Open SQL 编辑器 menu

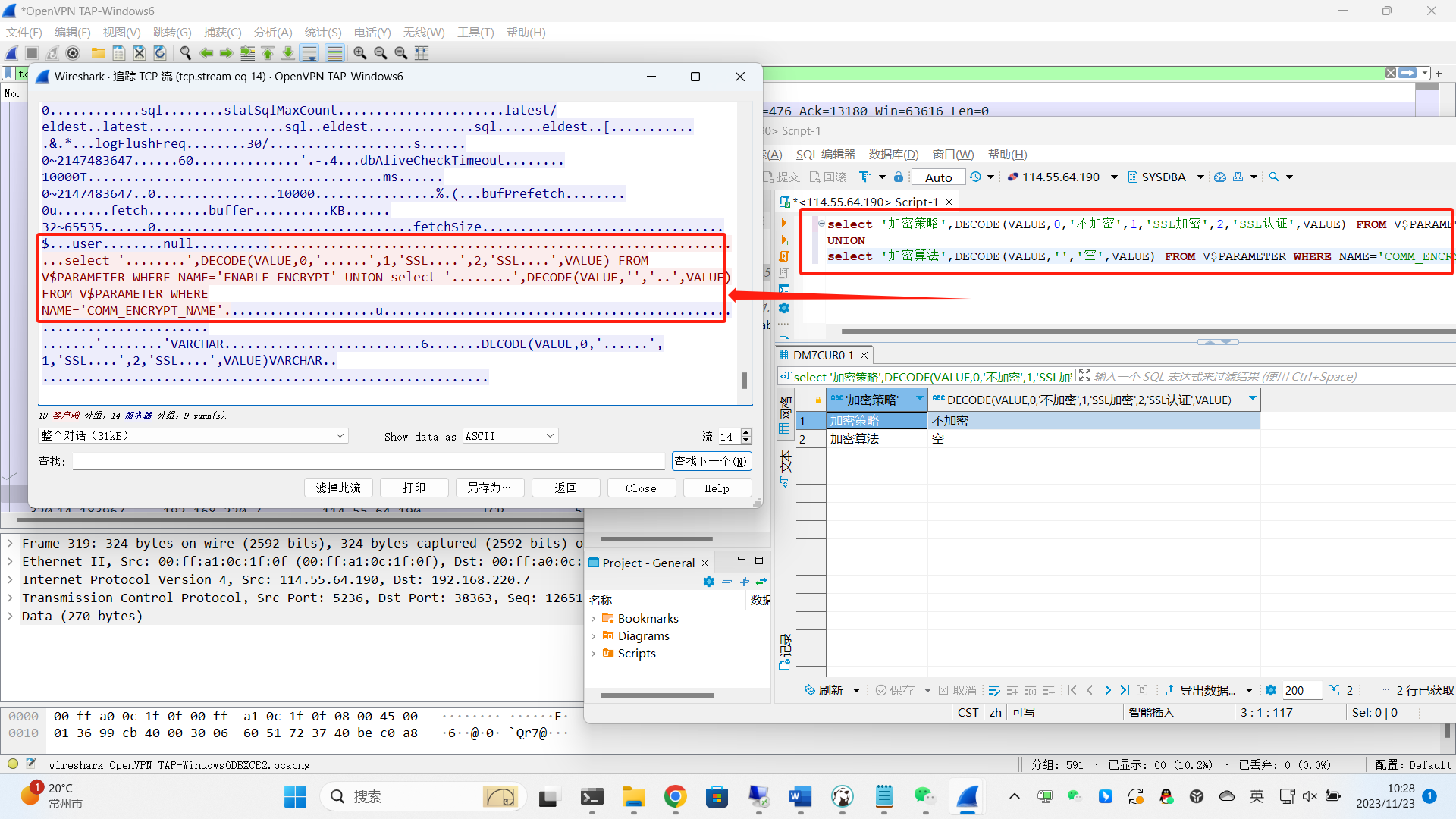point(825,155)
